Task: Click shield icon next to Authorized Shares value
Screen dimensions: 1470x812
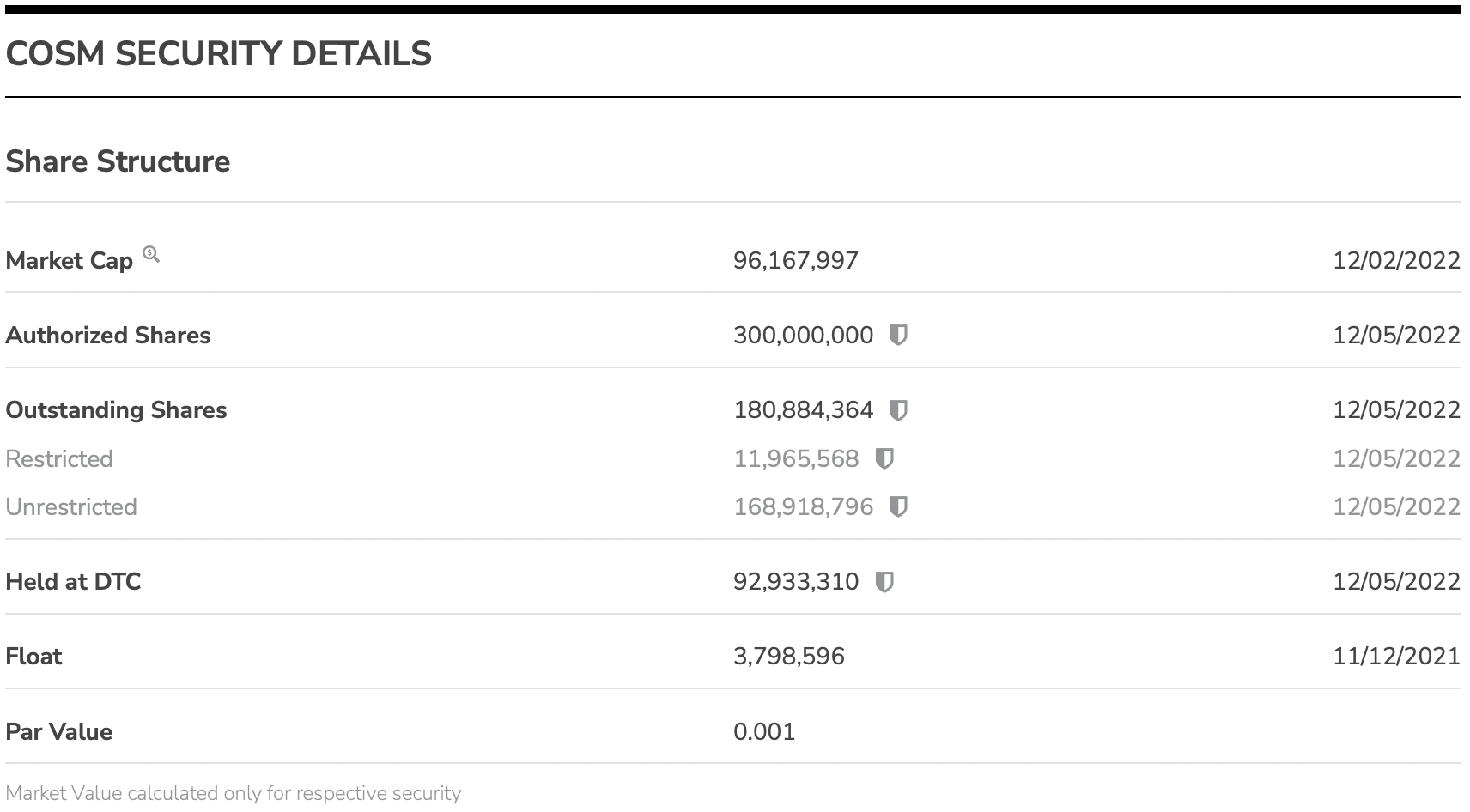Action: point(898,335)
